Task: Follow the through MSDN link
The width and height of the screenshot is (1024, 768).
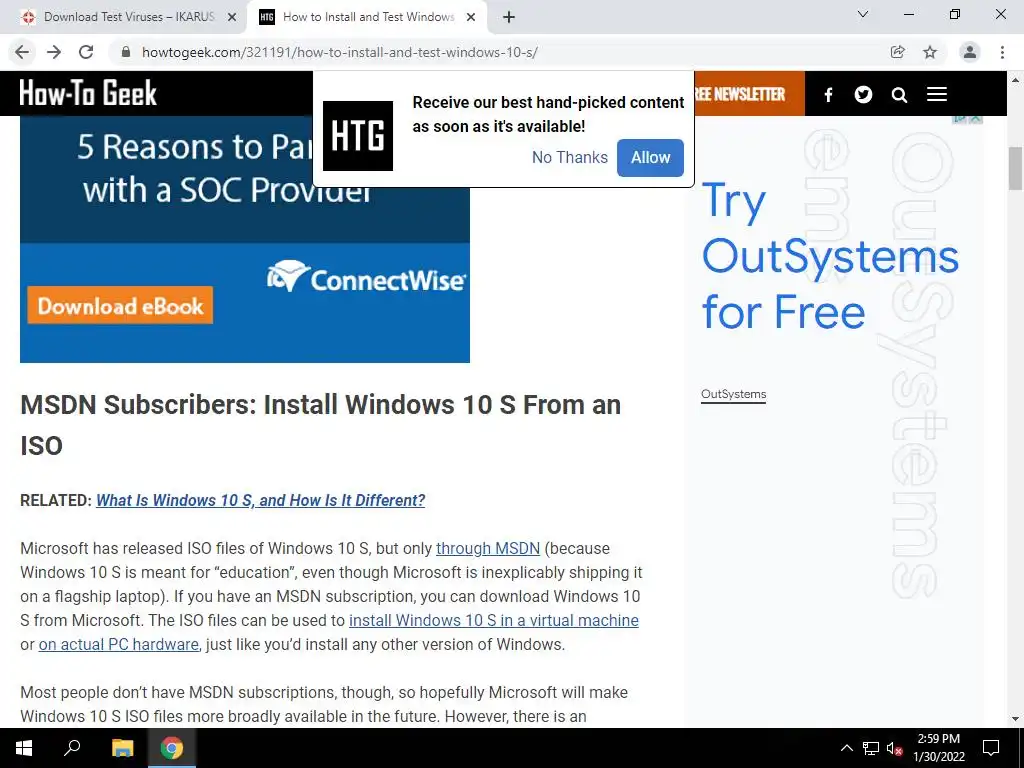Action: (488, 549)
